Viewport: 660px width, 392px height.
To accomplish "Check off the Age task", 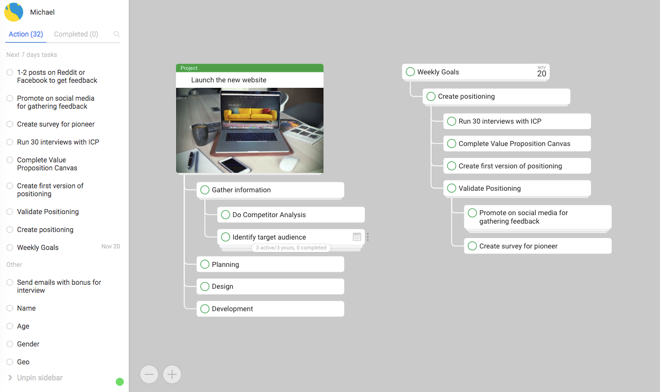I will [9, 326].
